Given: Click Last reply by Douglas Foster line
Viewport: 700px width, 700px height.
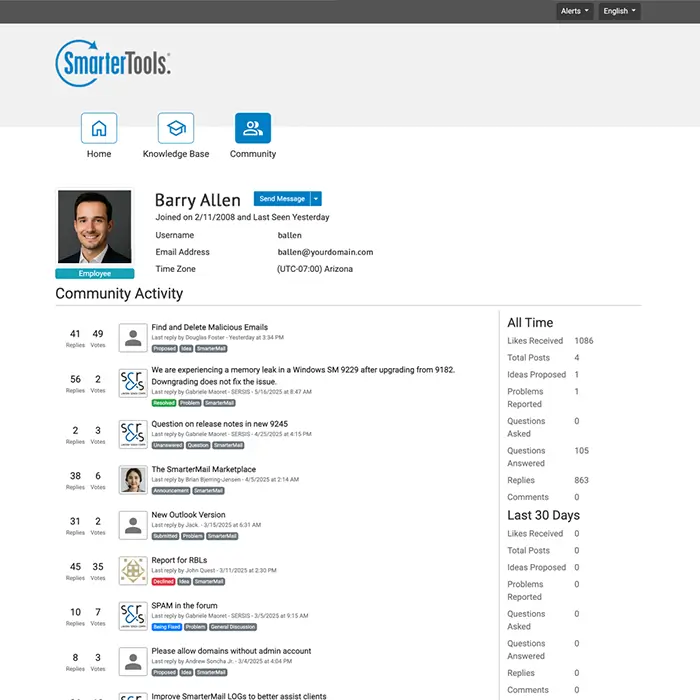Looking at the screenshot, I should click(x=217, y=338).
